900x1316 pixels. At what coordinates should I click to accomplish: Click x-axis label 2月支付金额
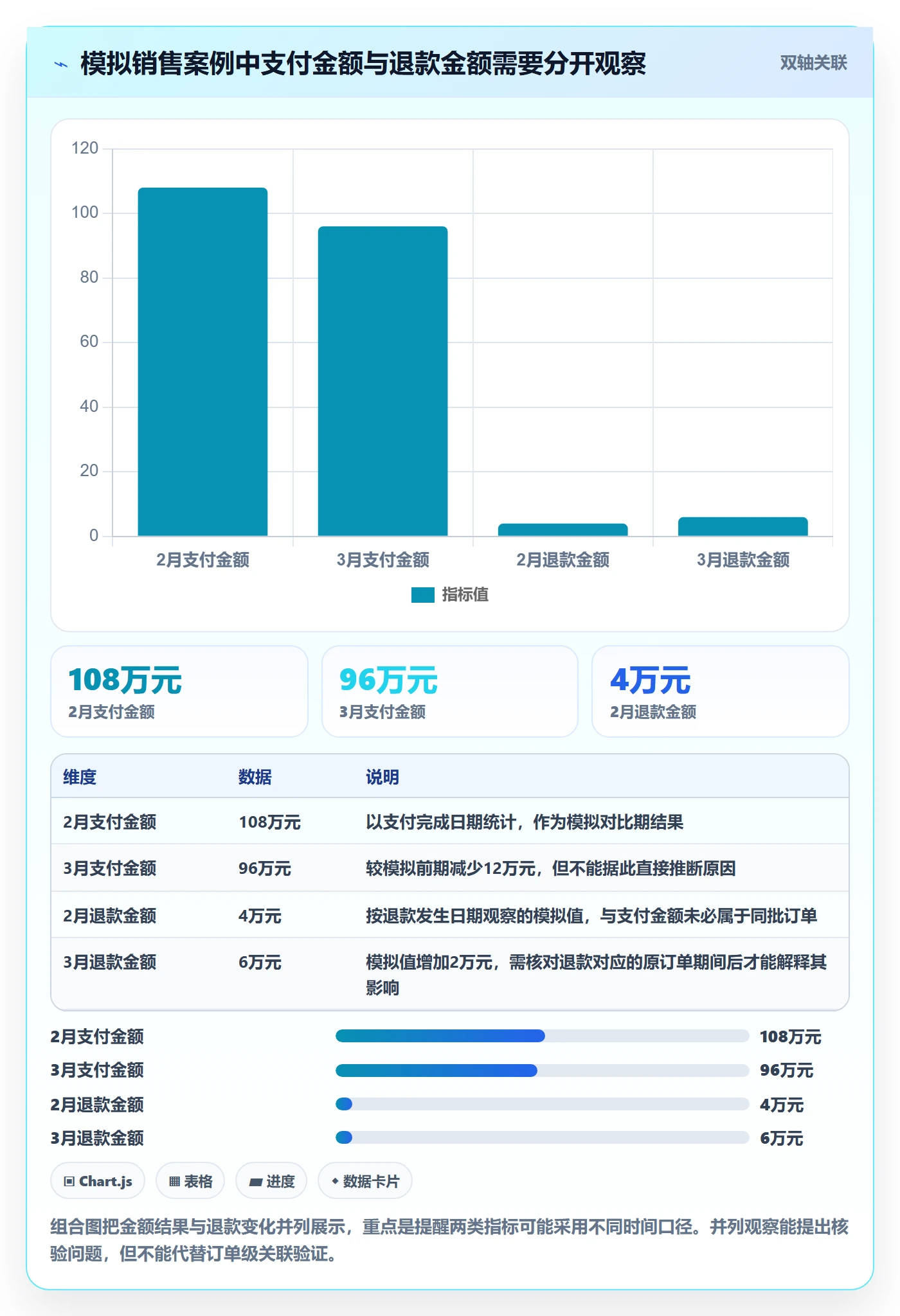(203, 560)
